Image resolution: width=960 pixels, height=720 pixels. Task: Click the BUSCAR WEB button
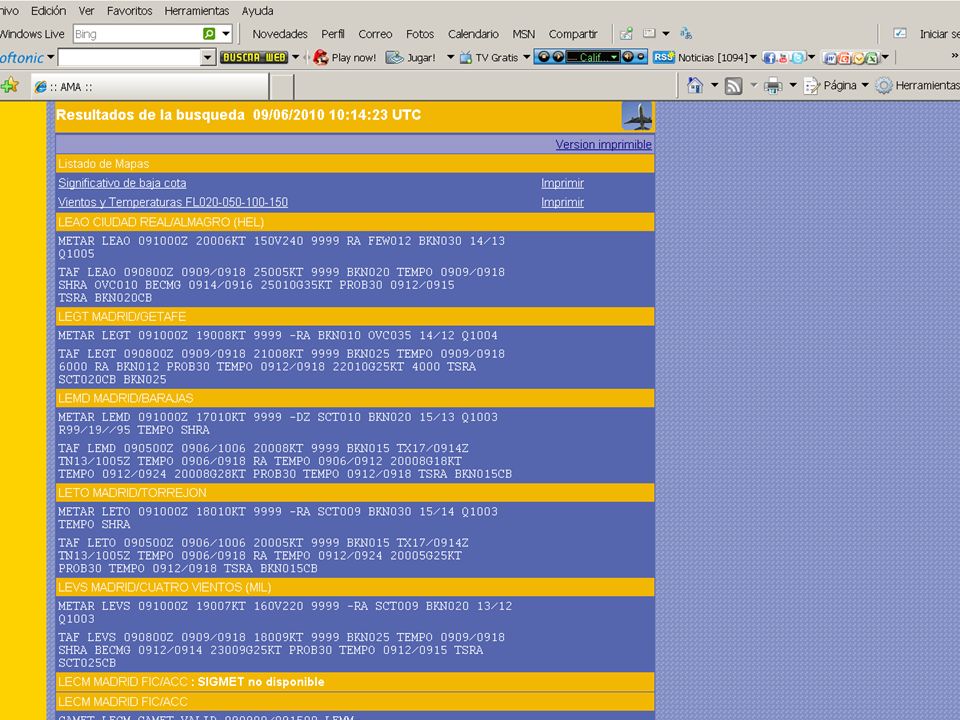point(253,58)
